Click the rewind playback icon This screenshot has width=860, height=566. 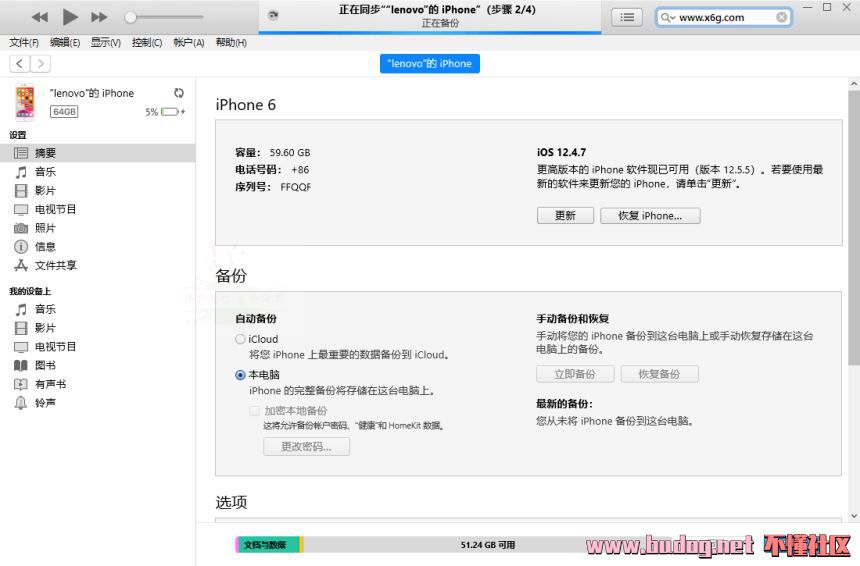[39, 18]
